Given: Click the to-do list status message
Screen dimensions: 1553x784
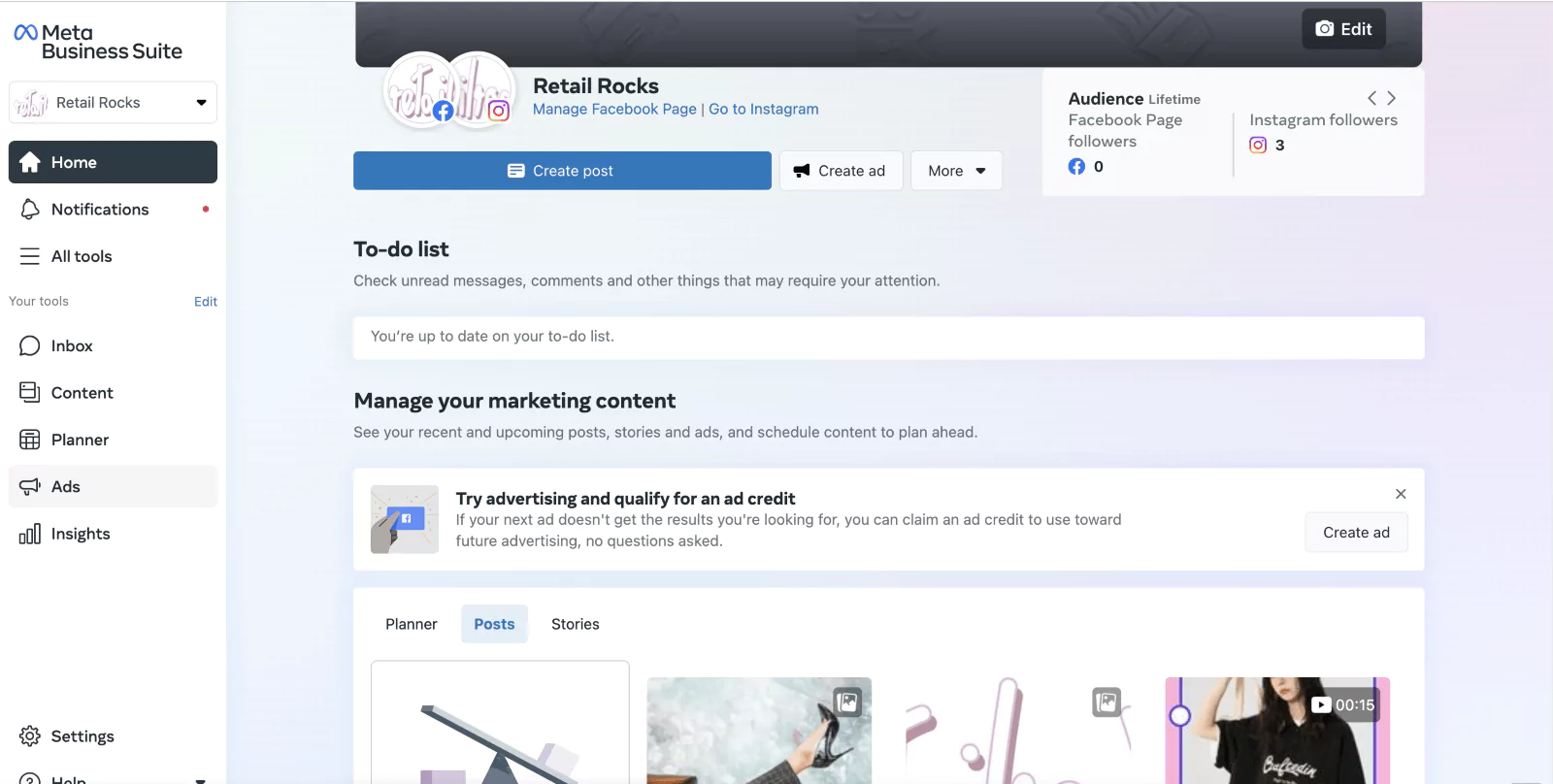Looking at the screenshot, I should [492, 337].
